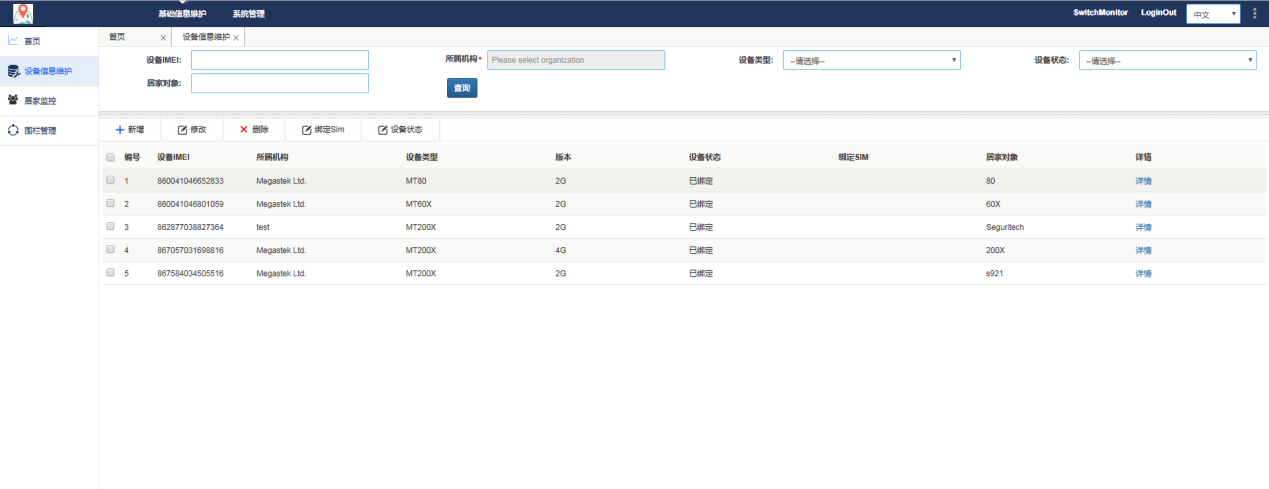Open the 首页 home chart icon in sidebar
This screenshot has width=1269, height=489.
tap(13, 41)
